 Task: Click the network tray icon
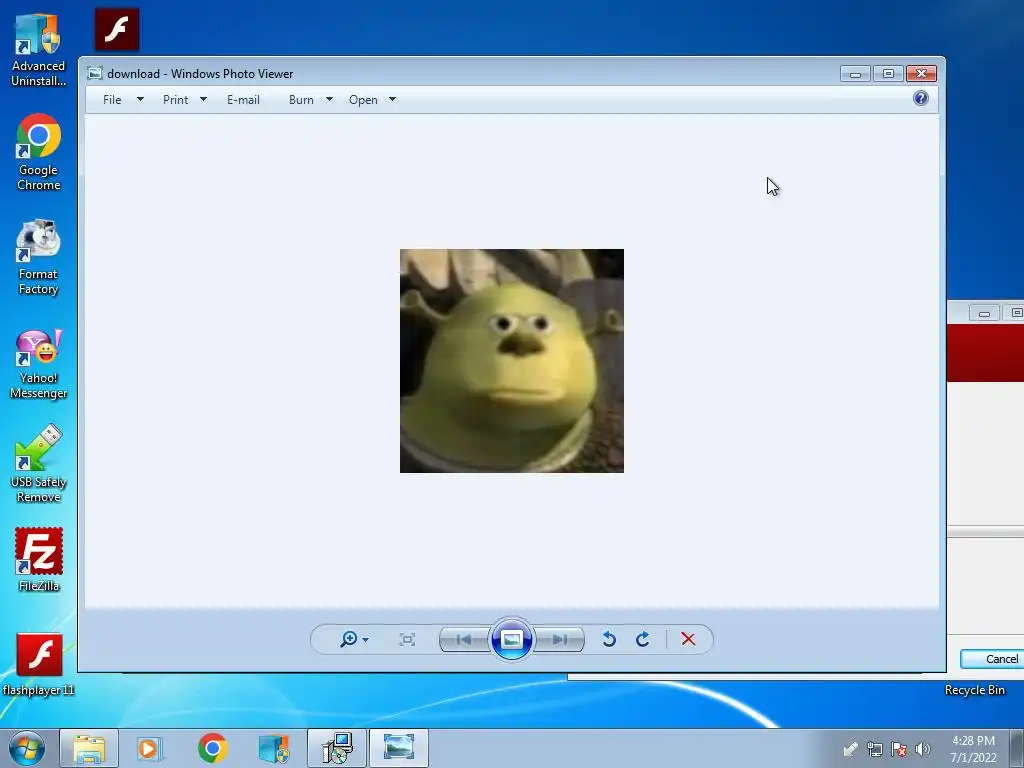pos(875,748)
